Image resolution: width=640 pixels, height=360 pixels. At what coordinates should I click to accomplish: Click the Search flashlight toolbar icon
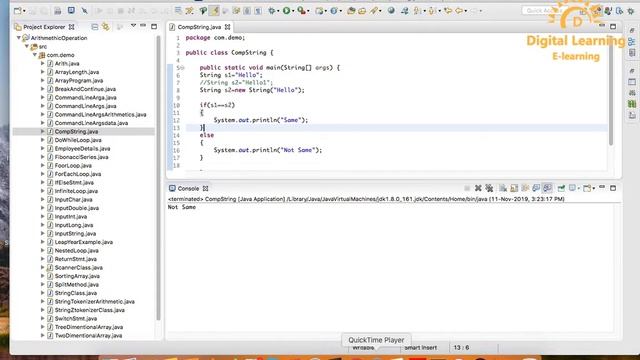click(374, 11)
